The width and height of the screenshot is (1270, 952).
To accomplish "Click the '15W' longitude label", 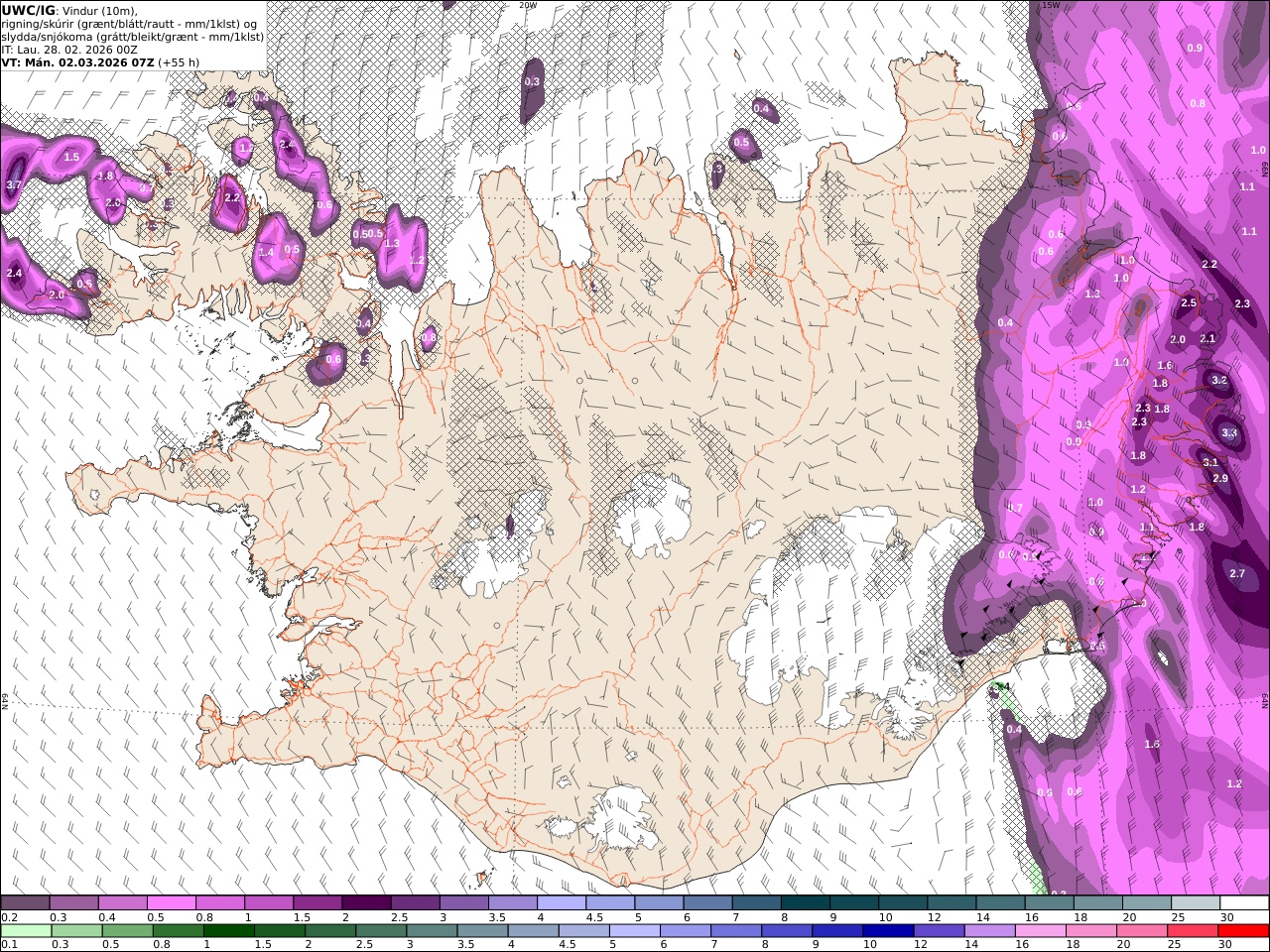I will coord(1050,5).
